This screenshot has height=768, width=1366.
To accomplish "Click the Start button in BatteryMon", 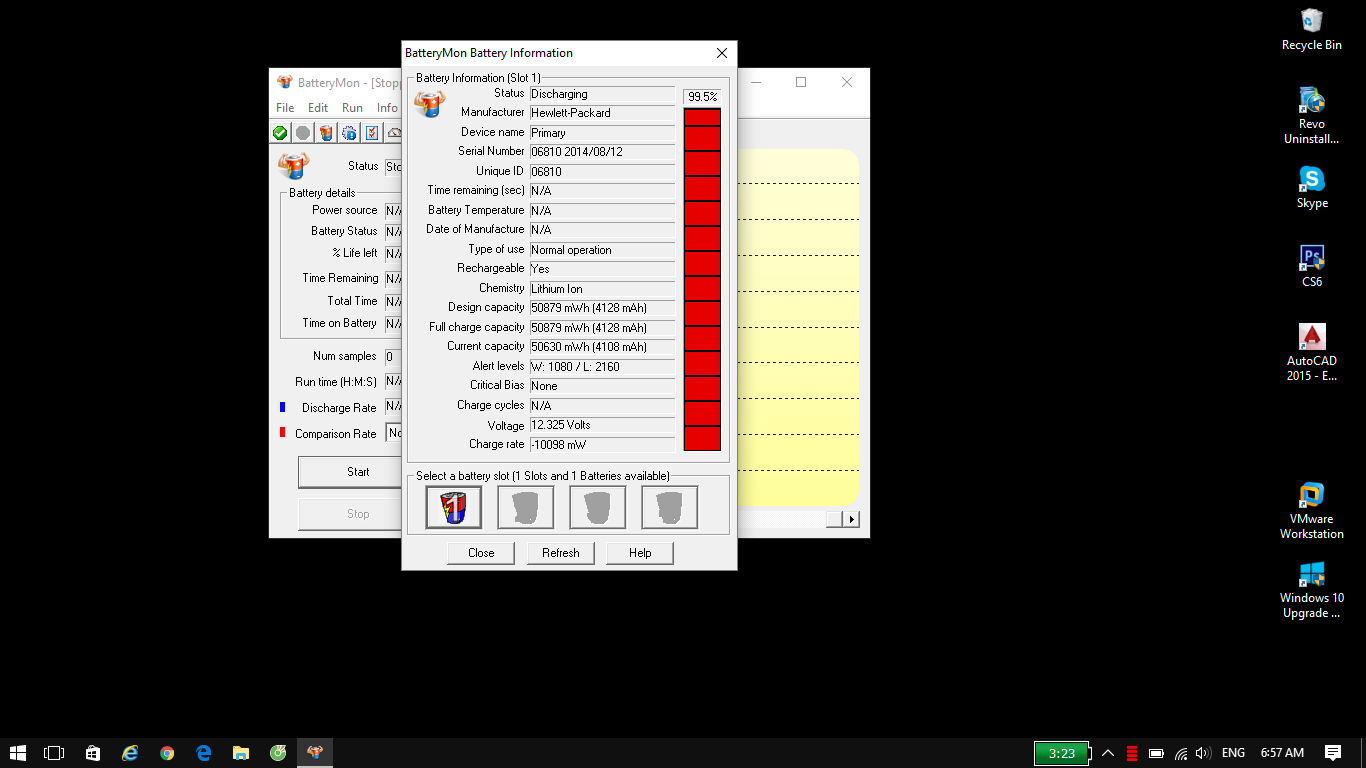I will tap(350, 472).
